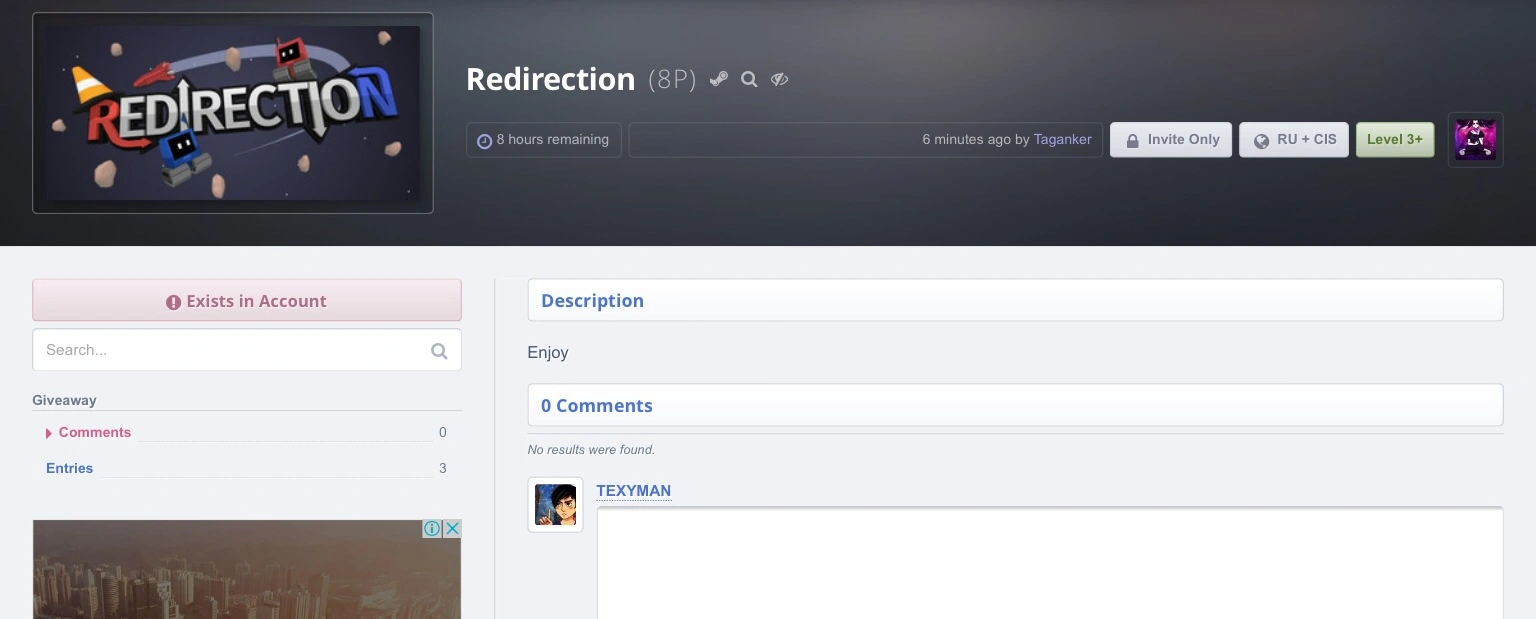Click the clock icon beside 8 hours remaining

[484, 141]
